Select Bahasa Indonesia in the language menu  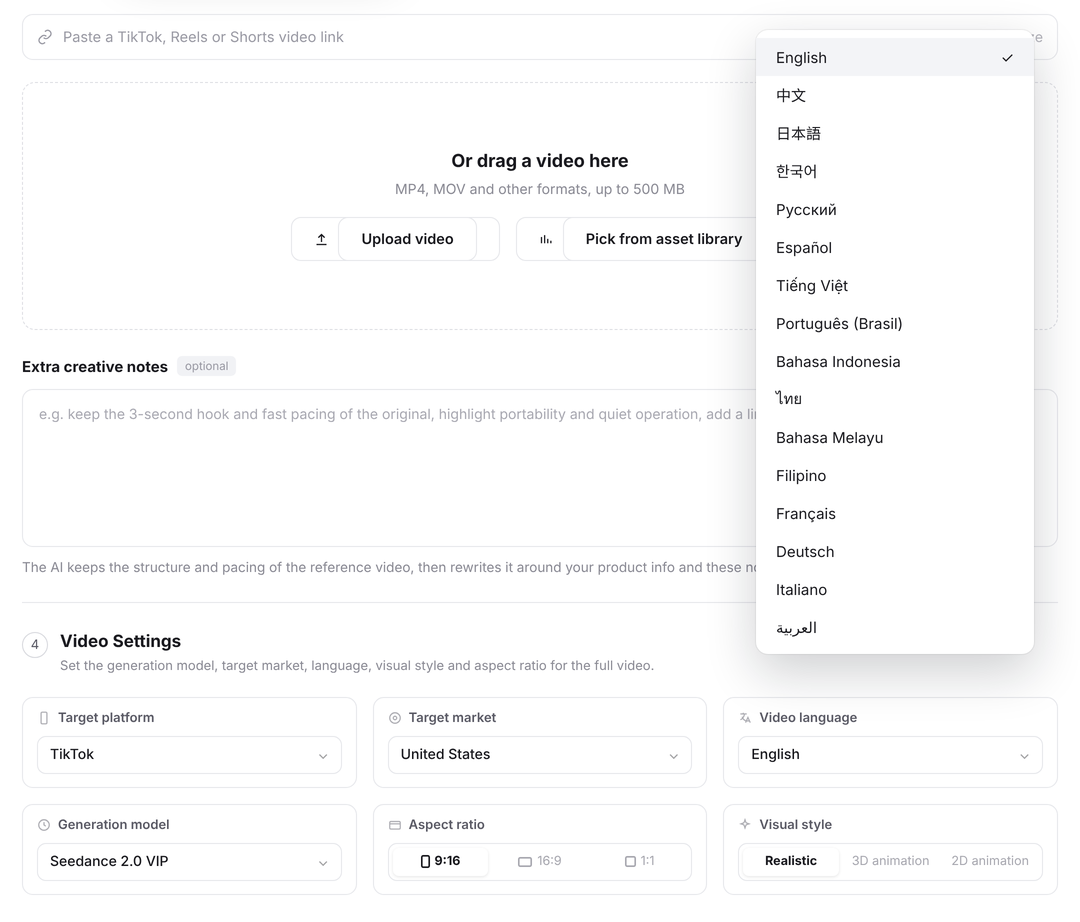point(895,362)
